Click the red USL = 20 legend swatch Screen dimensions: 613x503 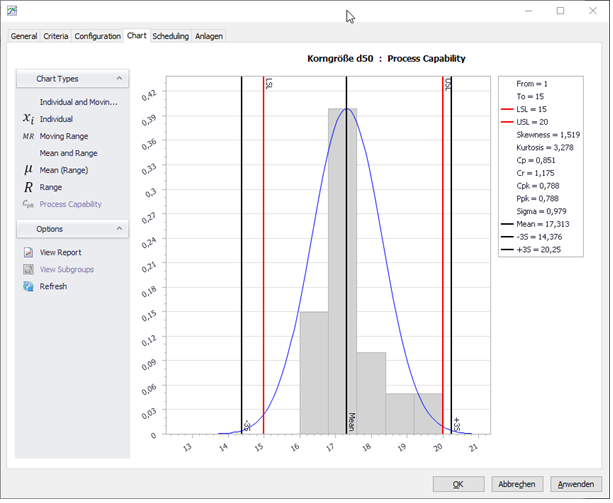point(507,122)
